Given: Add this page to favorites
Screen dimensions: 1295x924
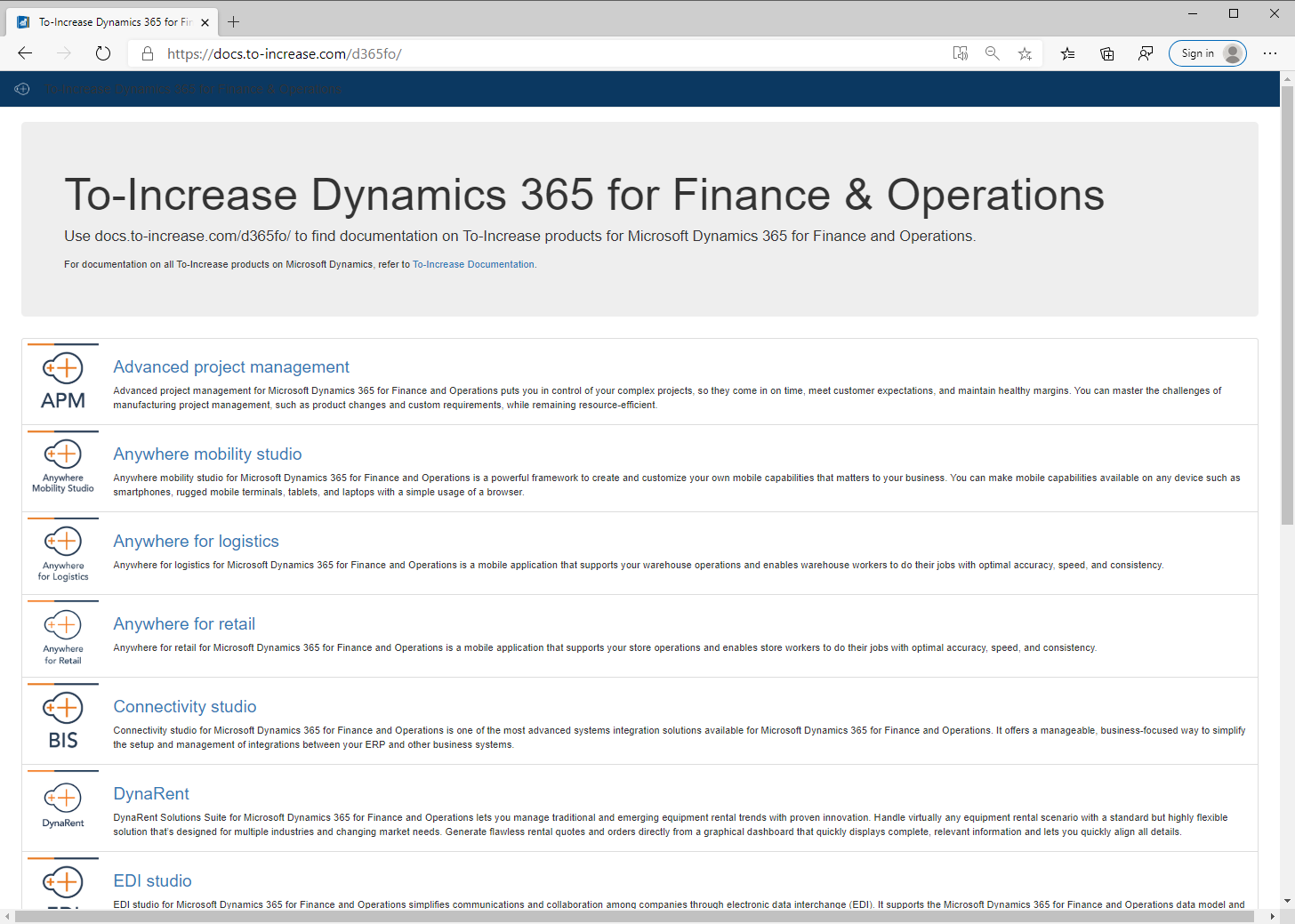Looking at the screenshot, I should point(1025,53).
